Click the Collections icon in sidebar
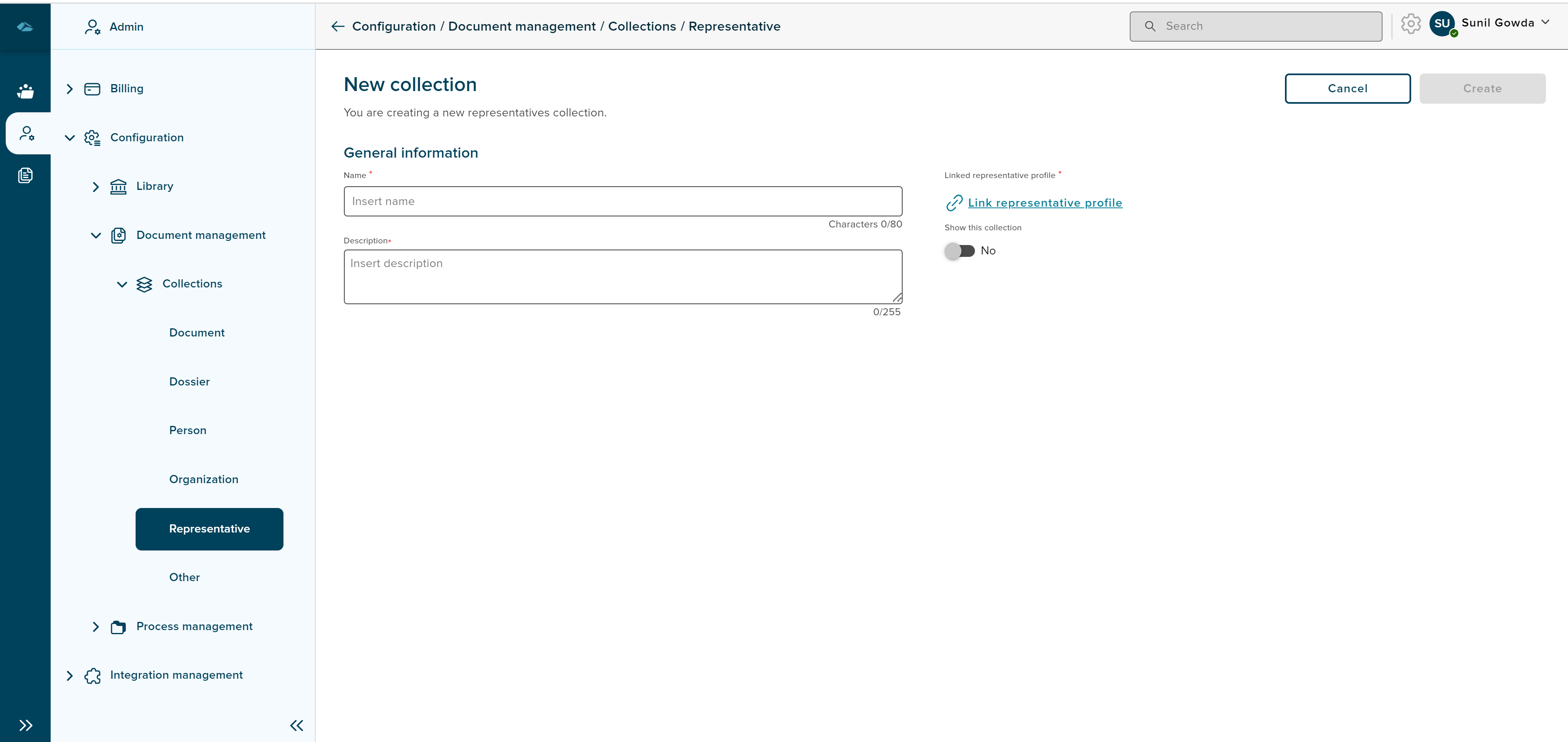The height and width of the screenshot is (742, 1568). tap(144, 284)
